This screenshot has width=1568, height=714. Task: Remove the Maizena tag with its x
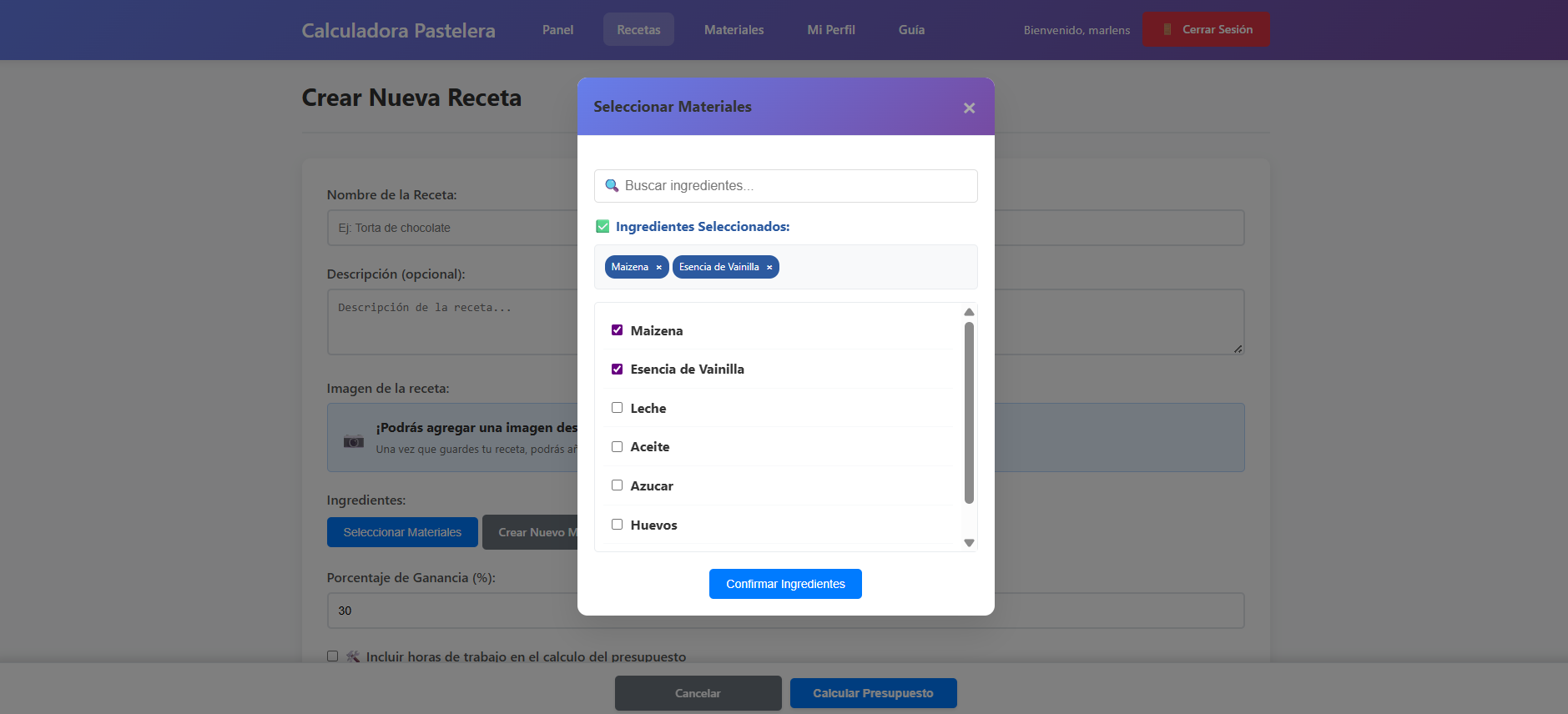658,268
